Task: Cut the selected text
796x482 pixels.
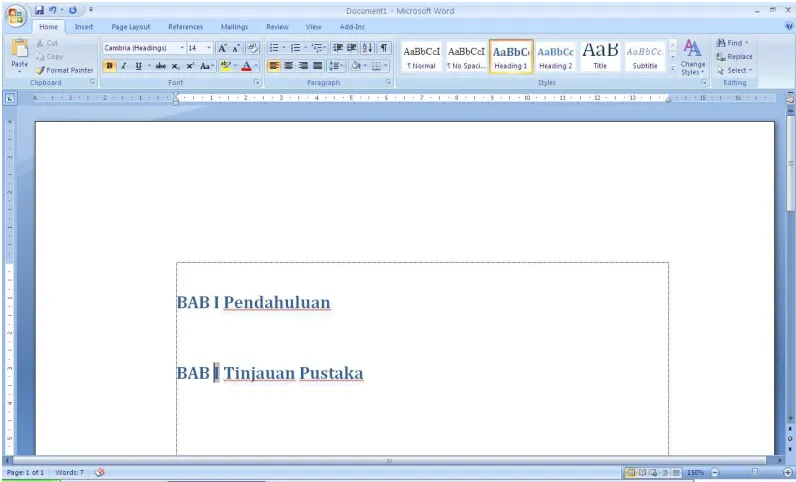Action: click(47, 43)
